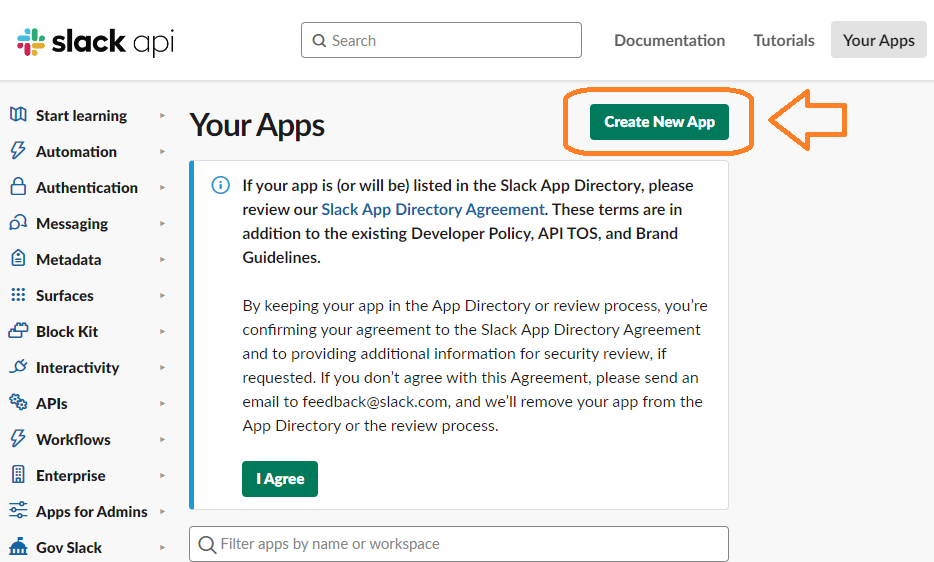Select Messaging in the sidebar

pyautogui.click(x=72, y=223)
